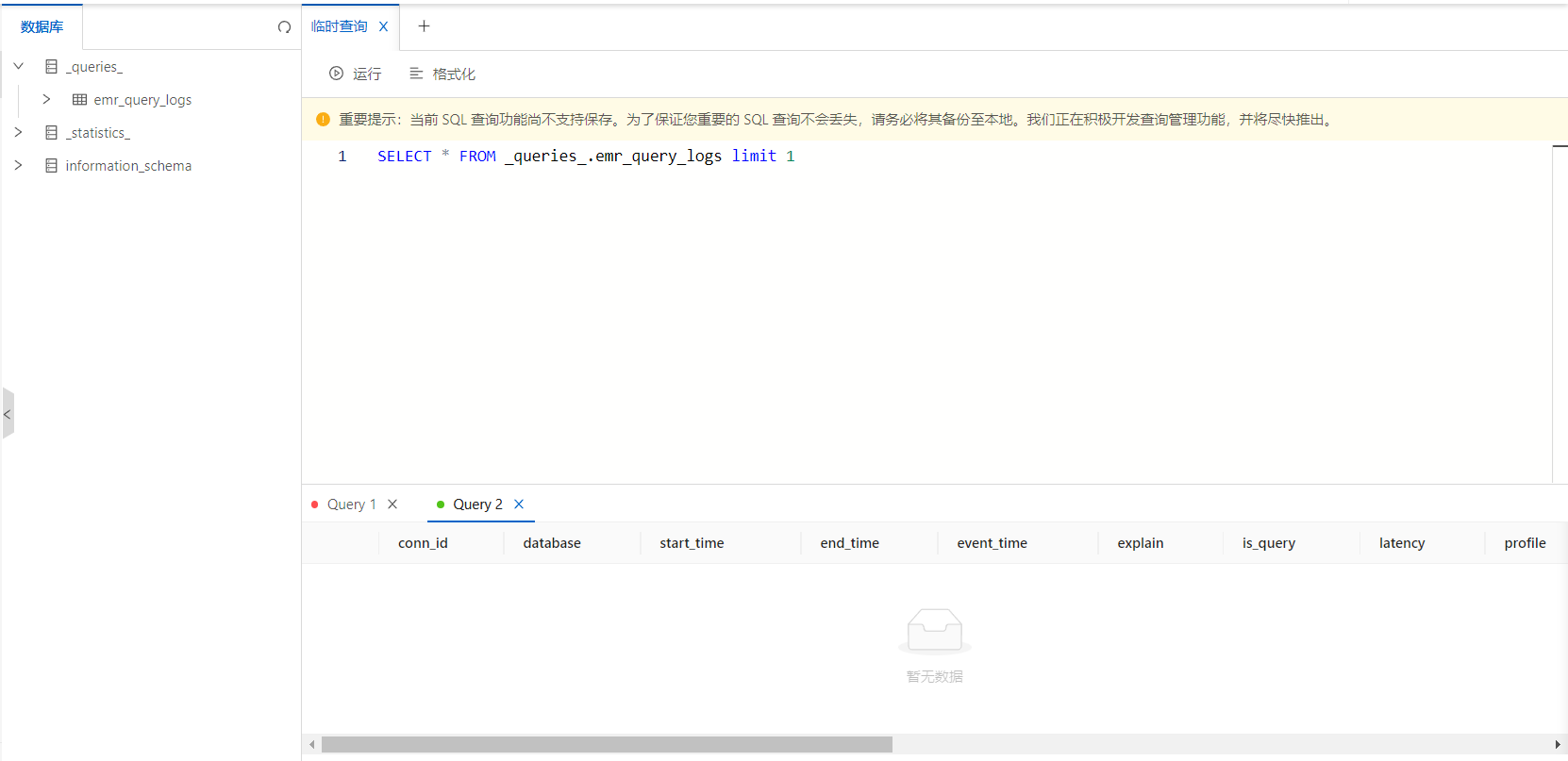Collapse the _queries_ database node

point(19,66)
